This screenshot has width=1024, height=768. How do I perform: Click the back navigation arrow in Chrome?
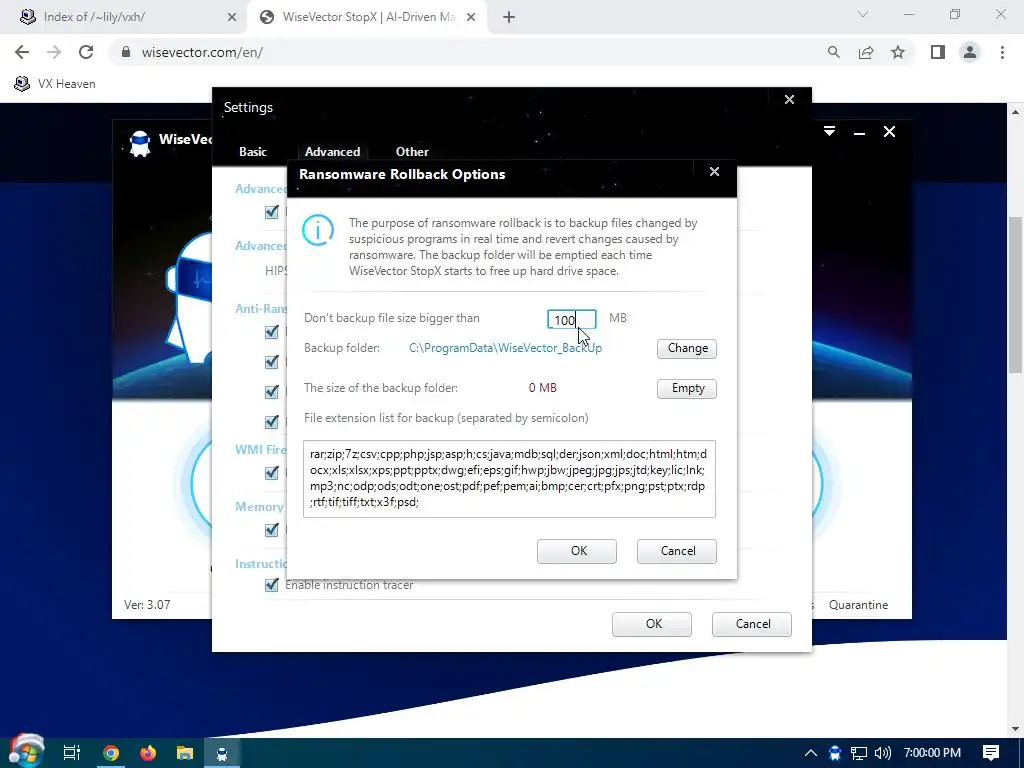pos(22,52)
